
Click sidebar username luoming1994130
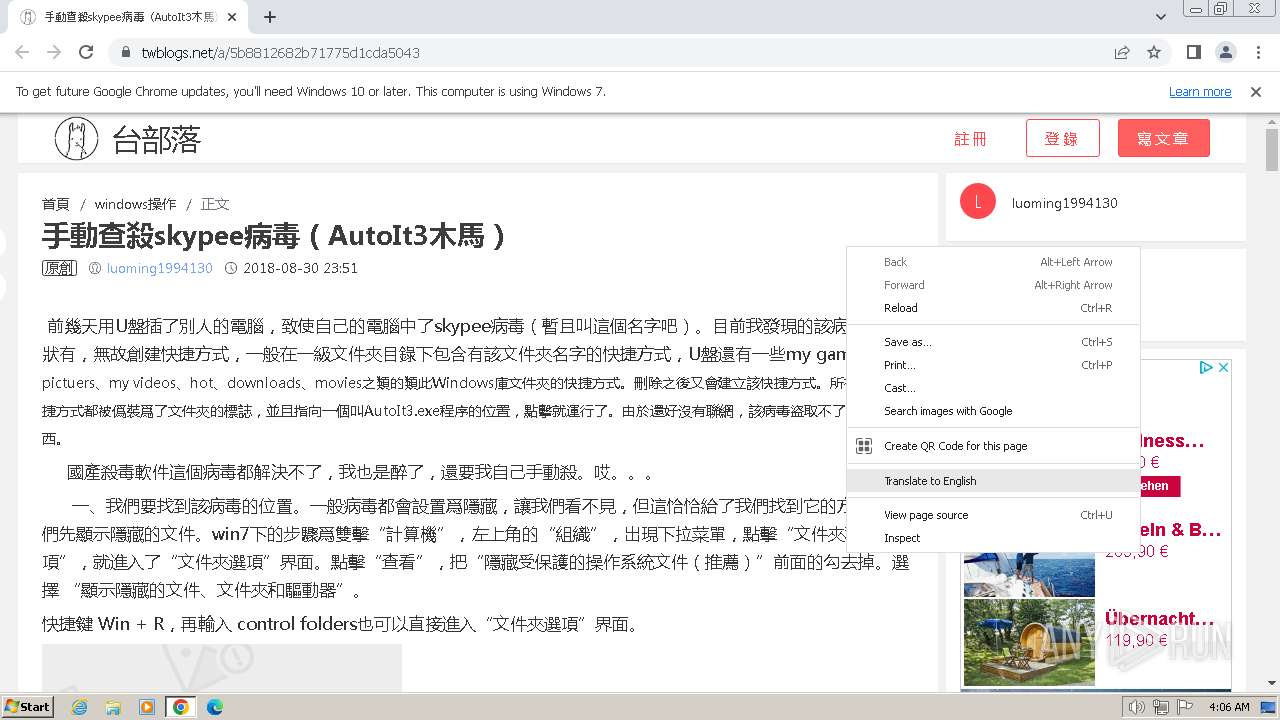[x=1064, y=203]
